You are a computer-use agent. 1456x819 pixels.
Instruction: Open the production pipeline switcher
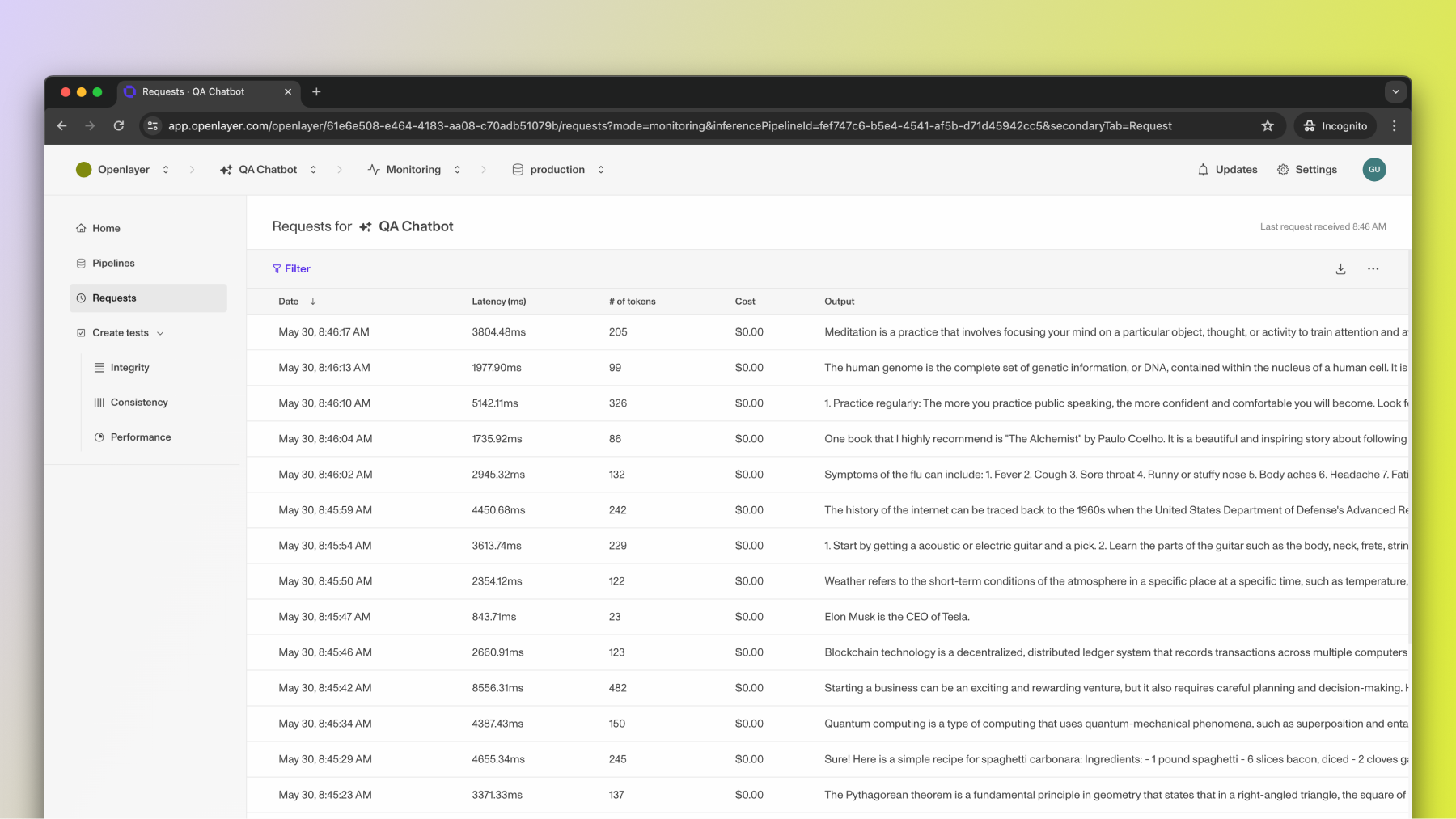click(600, 170)
